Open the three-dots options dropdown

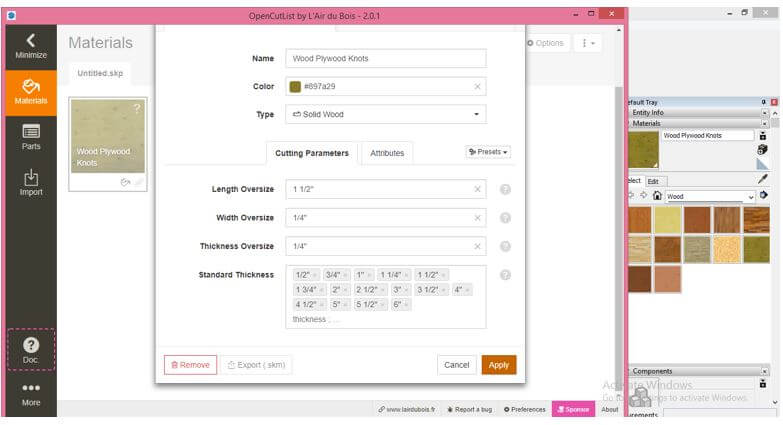pyautogui.click(x=588, y=43)
